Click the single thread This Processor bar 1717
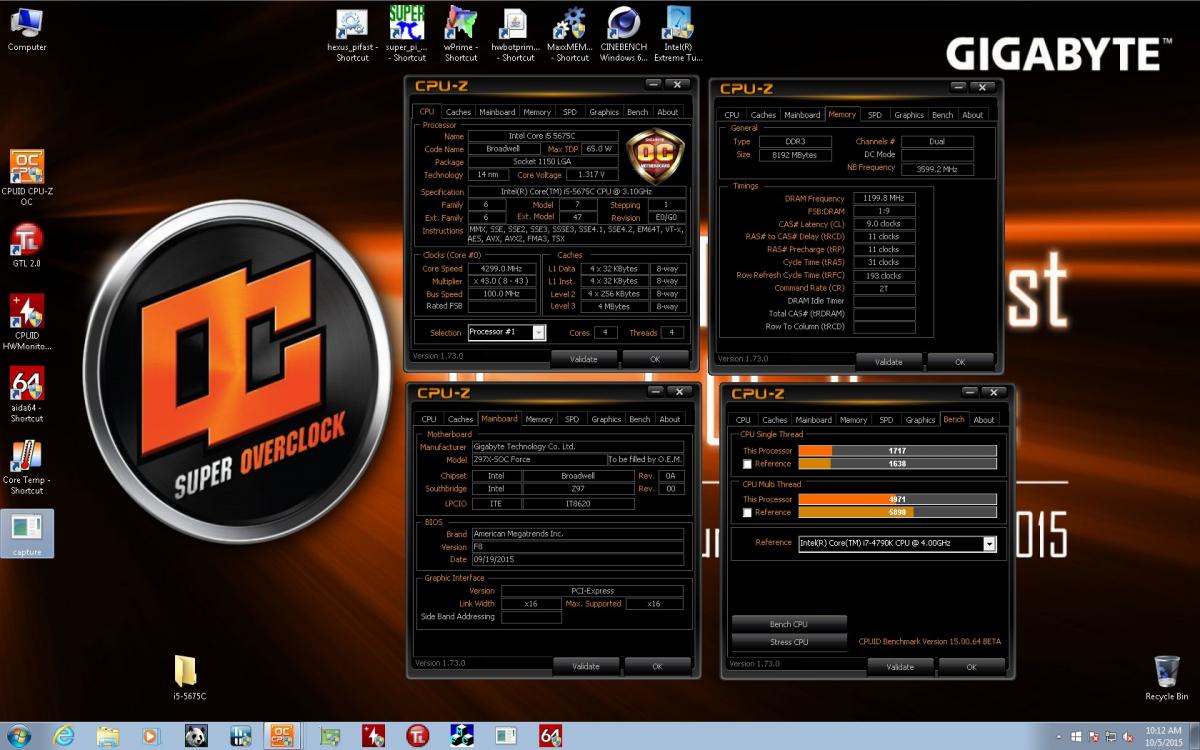 pos(897,451)
